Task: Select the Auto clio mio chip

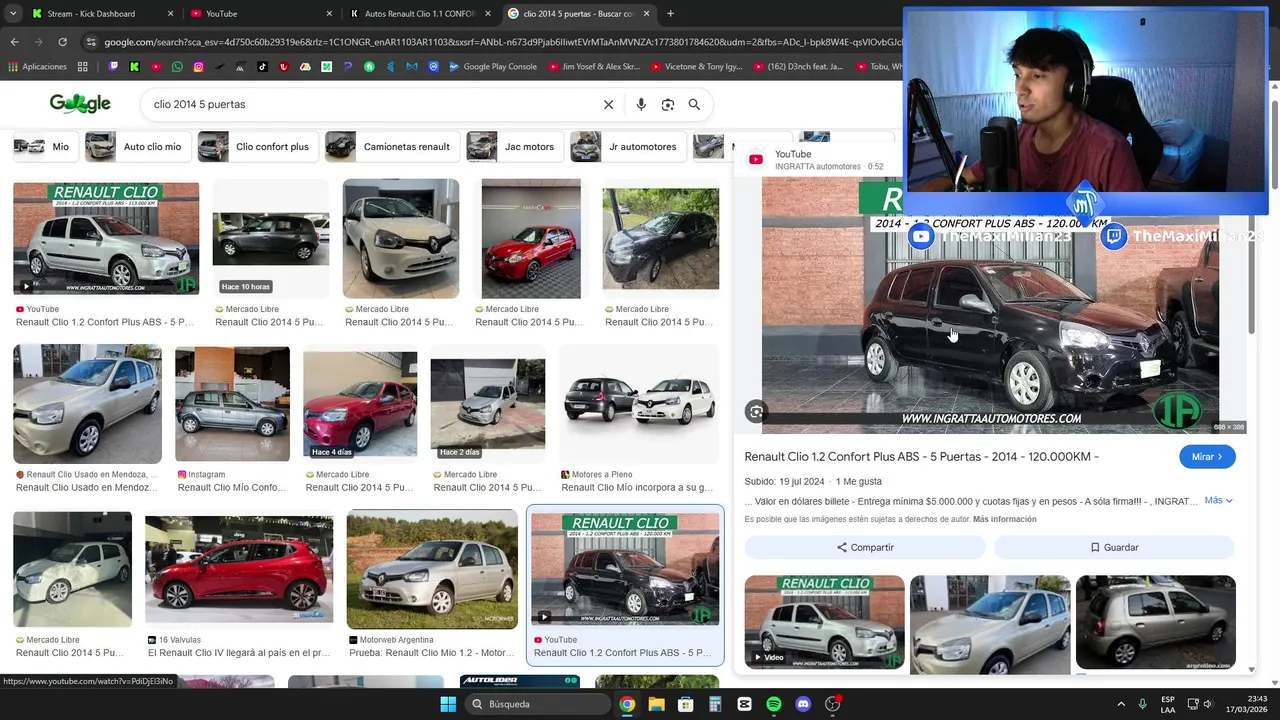Action: 137,147
